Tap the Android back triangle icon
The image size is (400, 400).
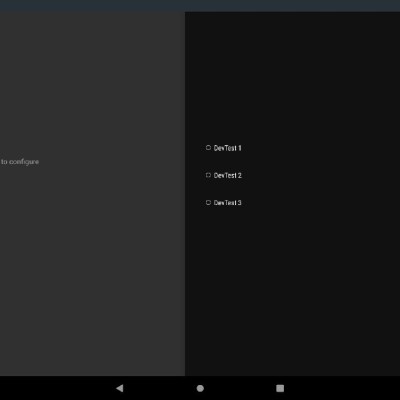click(120, 388)
